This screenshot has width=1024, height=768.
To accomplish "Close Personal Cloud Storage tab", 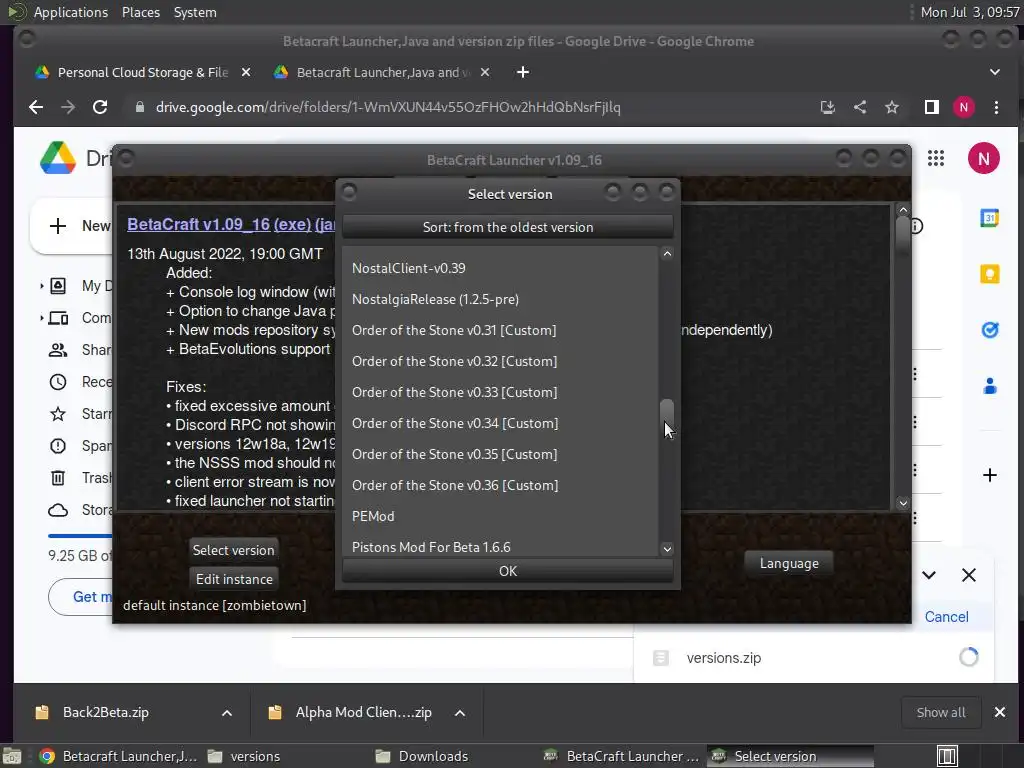I will point(246,72).
